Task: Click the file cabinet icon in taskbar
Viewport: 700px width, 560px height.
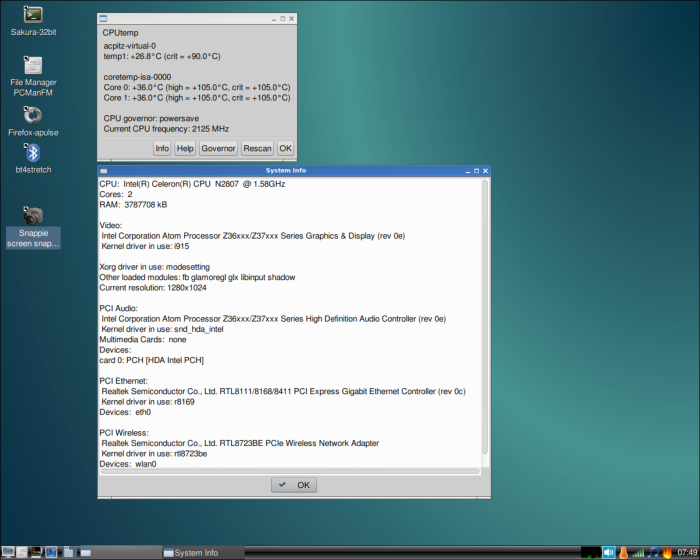Action: 22,552
